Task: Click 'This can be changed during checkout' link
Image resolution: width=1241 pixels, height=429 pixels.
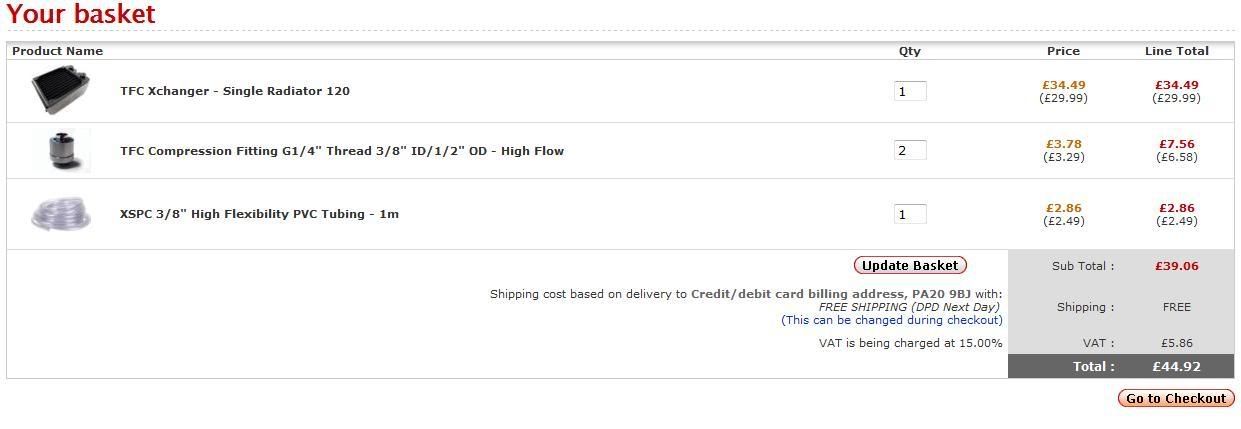Action: click(892, 320)
